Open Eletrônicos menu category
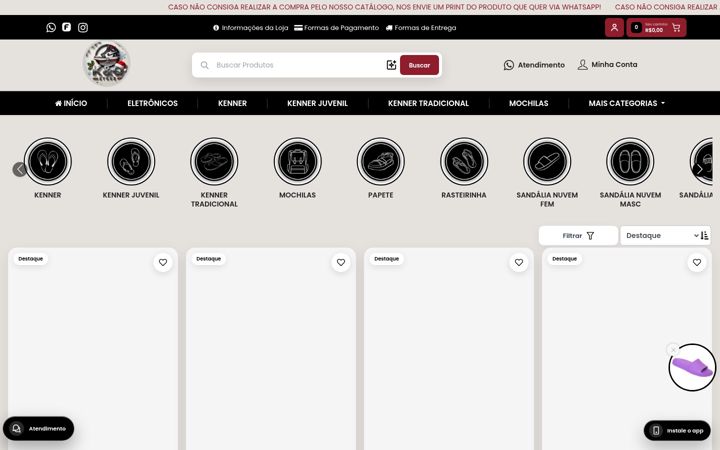Screen dimensions: 720x450 point(152,103)
